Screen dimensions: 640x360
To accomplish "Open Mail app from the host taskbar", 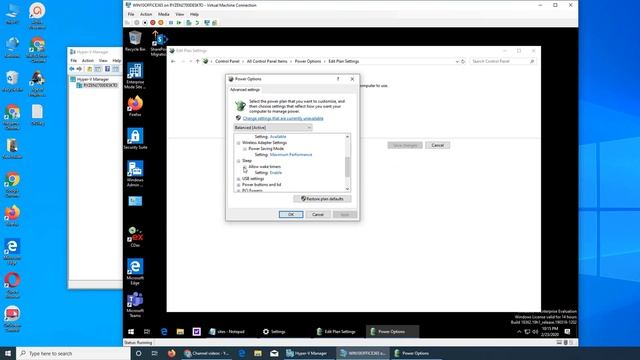I will pos(274,353).
